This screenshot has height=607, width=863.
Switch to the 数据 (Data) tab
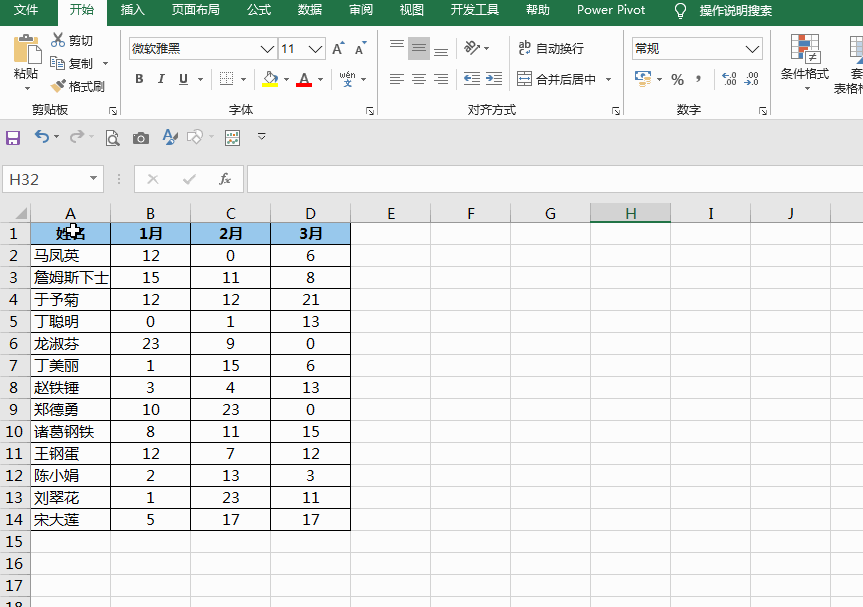(309, 10)
